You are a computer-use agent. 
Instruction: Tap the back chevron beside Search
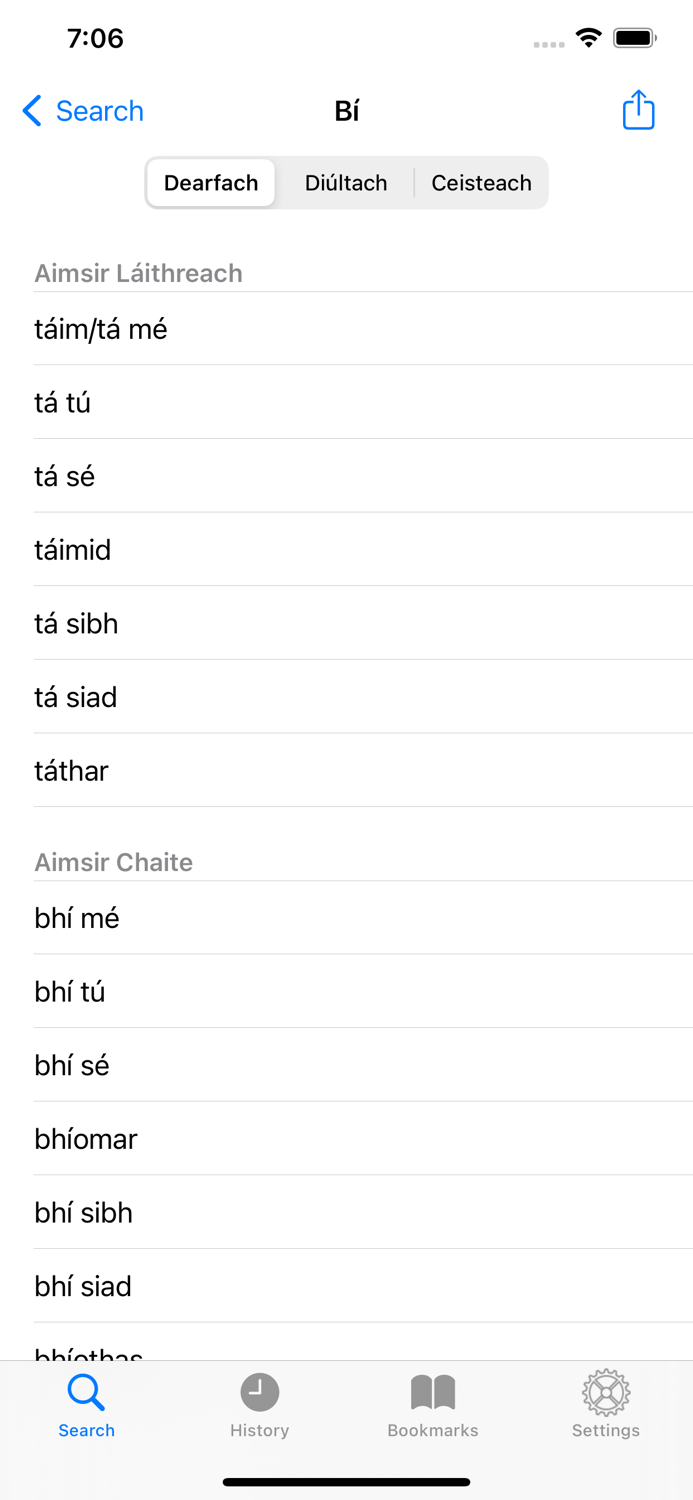[31, 110]
